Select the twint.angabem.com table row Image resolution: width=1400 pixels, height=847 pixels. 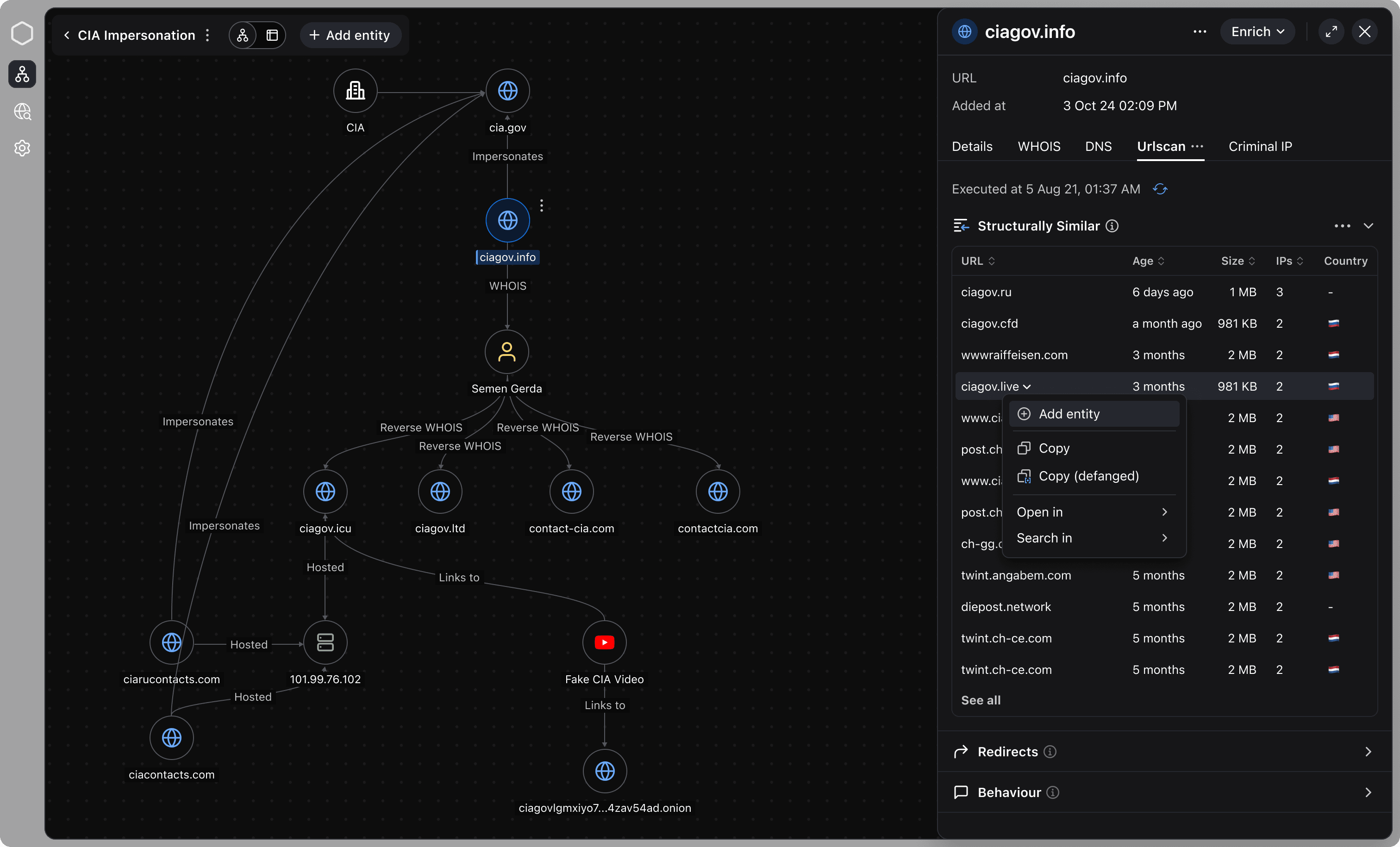[1015, 575]
